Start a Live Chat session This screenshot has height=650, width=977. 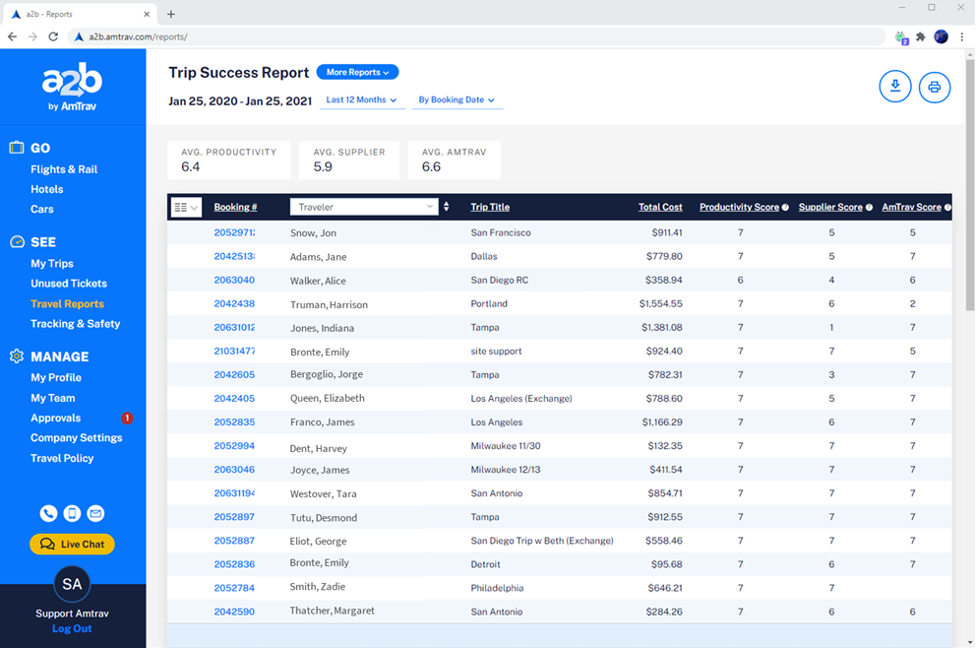72,544
